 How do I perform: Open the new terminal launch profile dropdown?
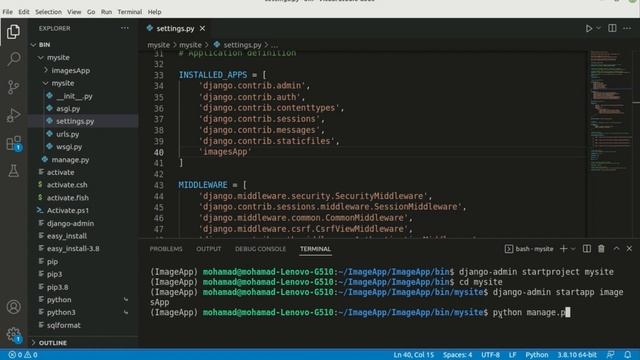point(573,249)
